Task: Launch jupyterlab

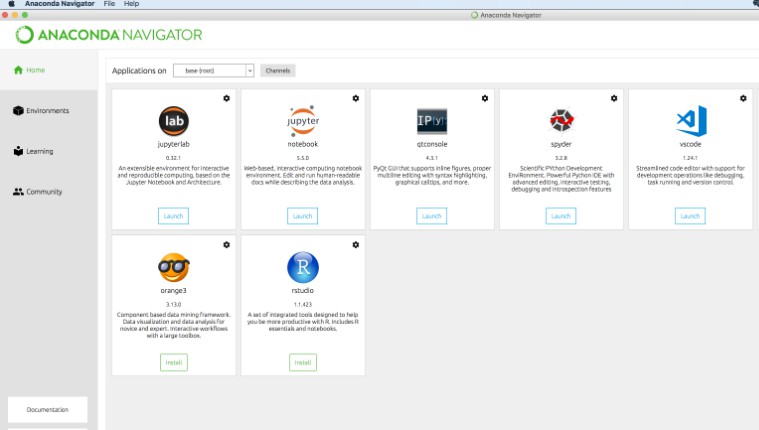Action: point(173,216)
